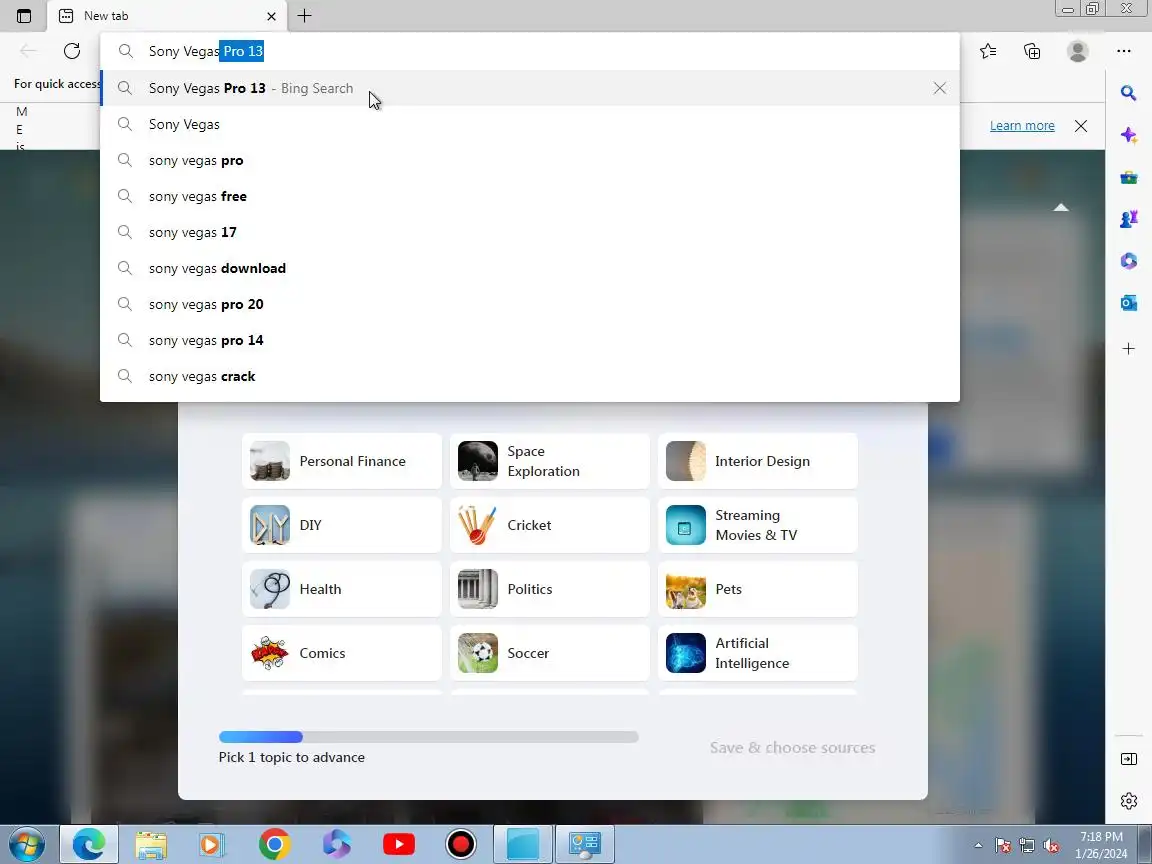Choose the 'sony vegas crack' suggestion
This screenshot has width=1152, height=864.
tap(530, 376)
